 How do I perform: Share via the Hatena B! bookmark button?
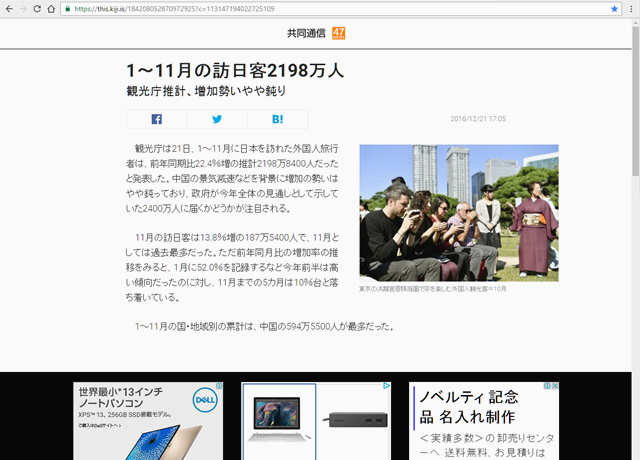(277, 119)
